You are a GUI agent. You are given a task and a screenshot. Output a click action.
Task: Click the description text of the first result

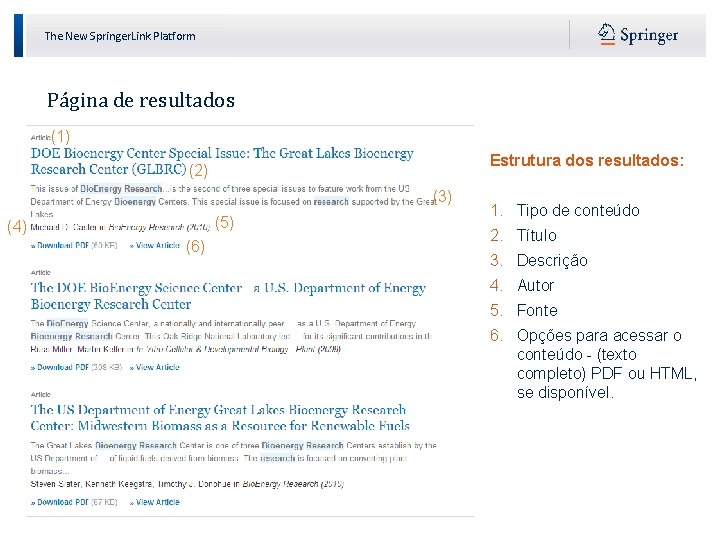[x=233, y=201]
